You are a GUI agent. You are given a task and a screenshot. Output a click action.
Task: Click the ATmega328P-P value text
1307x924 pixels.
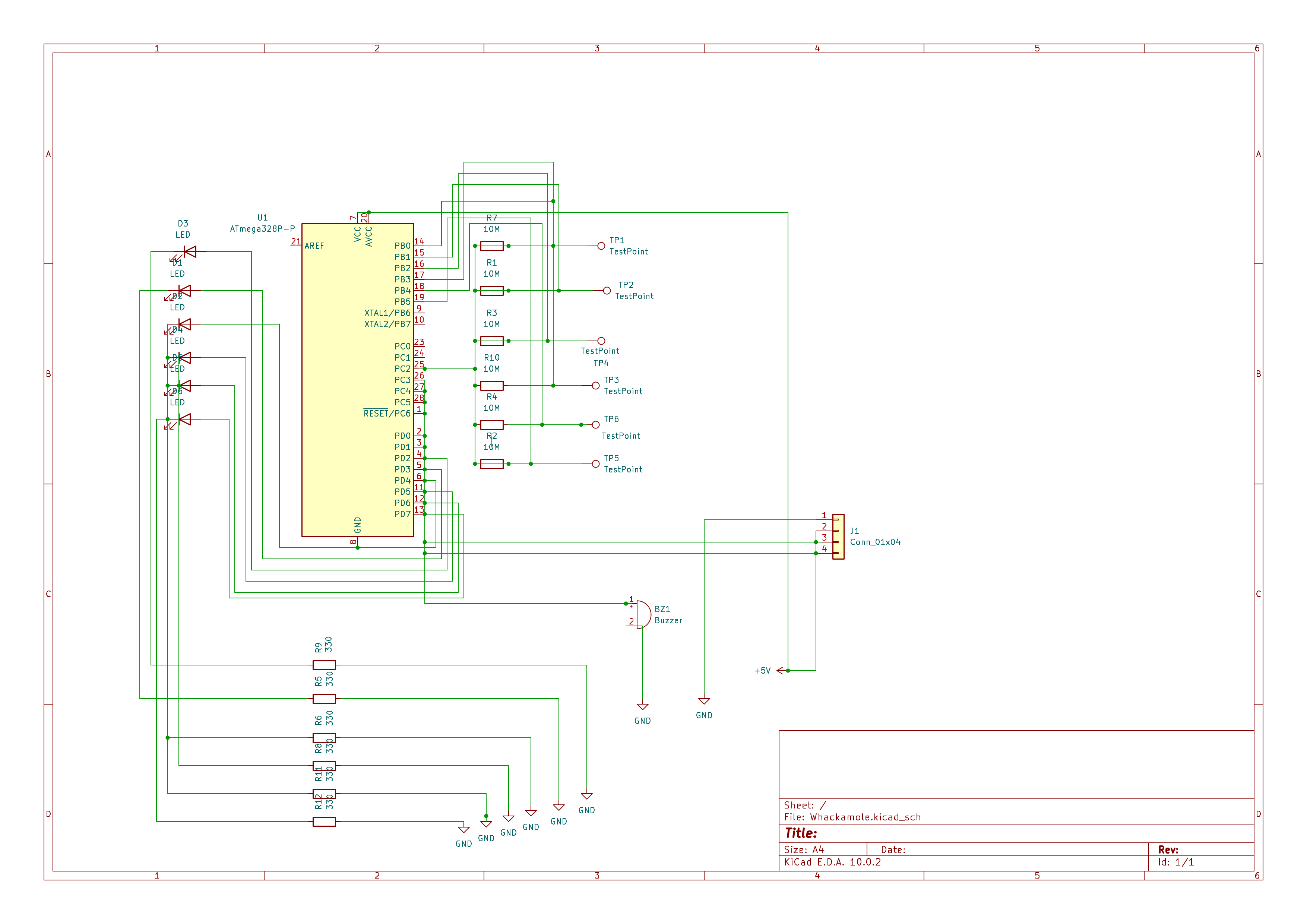tap(262, 229)
